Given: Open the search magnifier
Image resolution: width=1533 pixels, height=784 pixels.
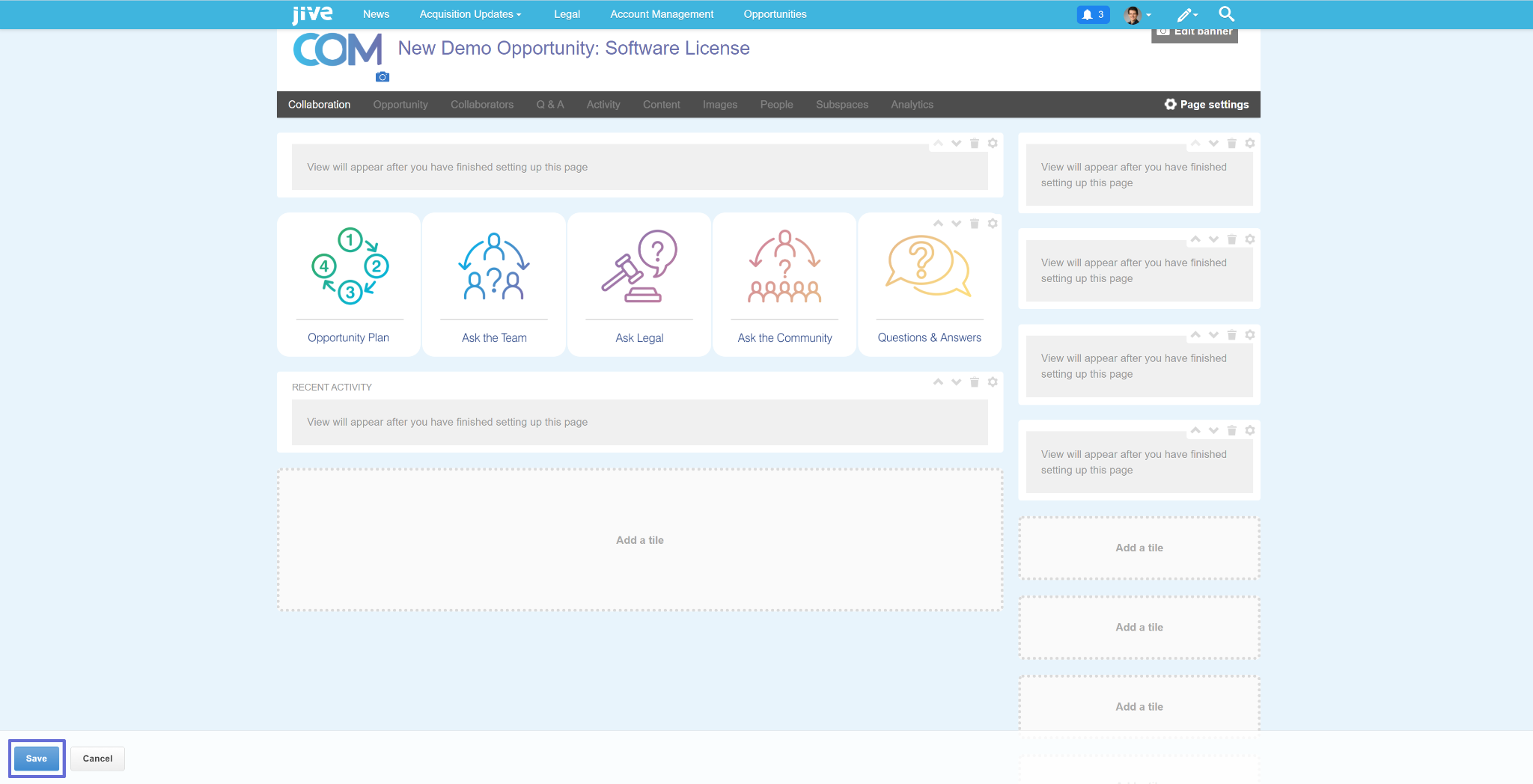Looking at the screenshot, I should (x=1226, y=13).
